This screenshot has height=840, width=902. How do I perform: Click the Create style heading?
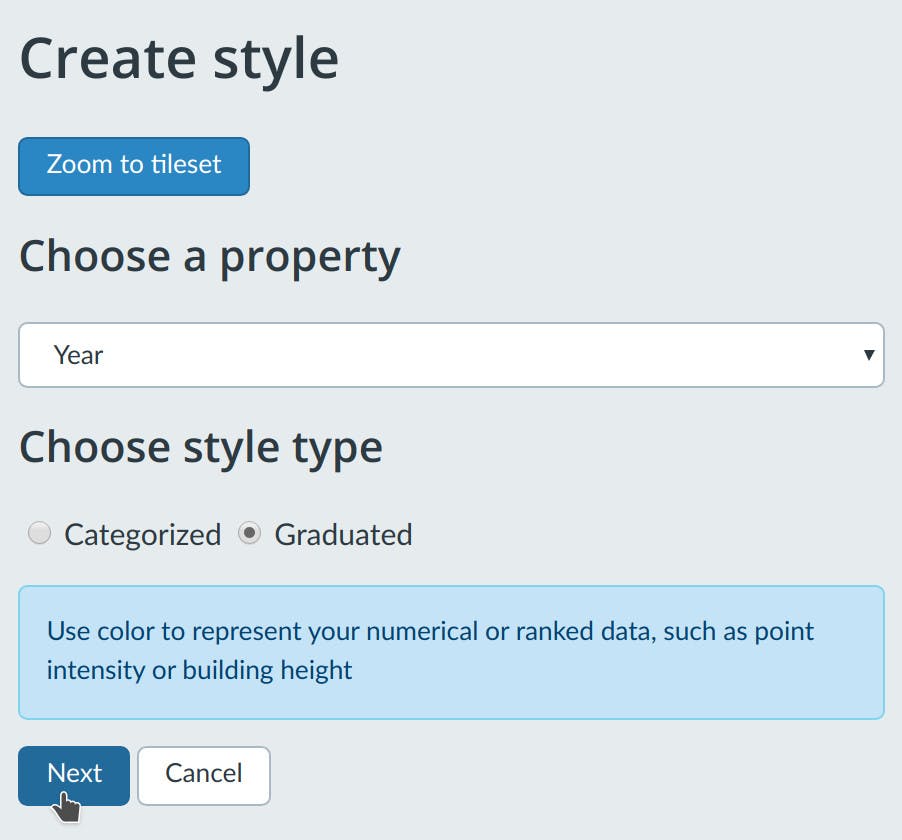179,59
